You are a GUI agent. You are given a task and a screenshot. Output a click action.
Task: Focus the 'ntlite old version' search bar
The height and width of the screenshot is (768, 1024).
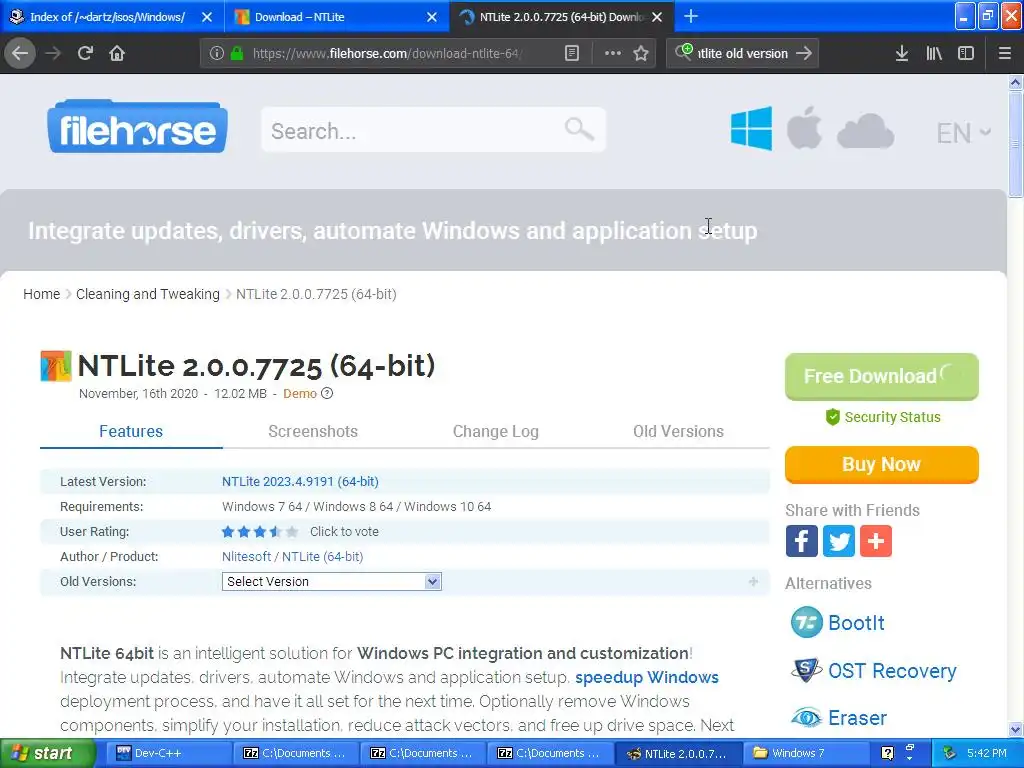pos(743,54)
